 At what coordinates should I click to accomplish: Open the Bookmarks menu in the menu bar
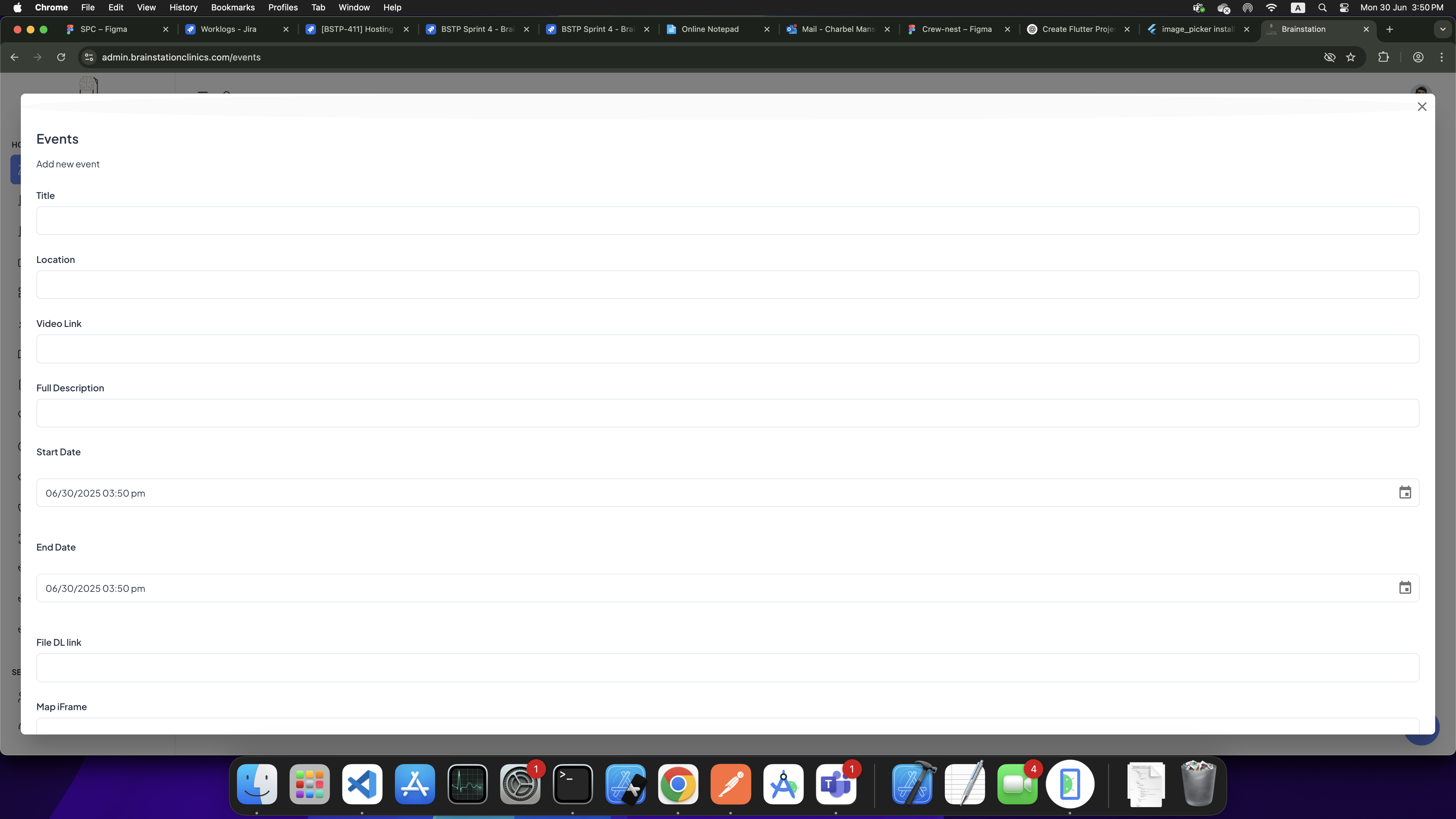[232, 7]
